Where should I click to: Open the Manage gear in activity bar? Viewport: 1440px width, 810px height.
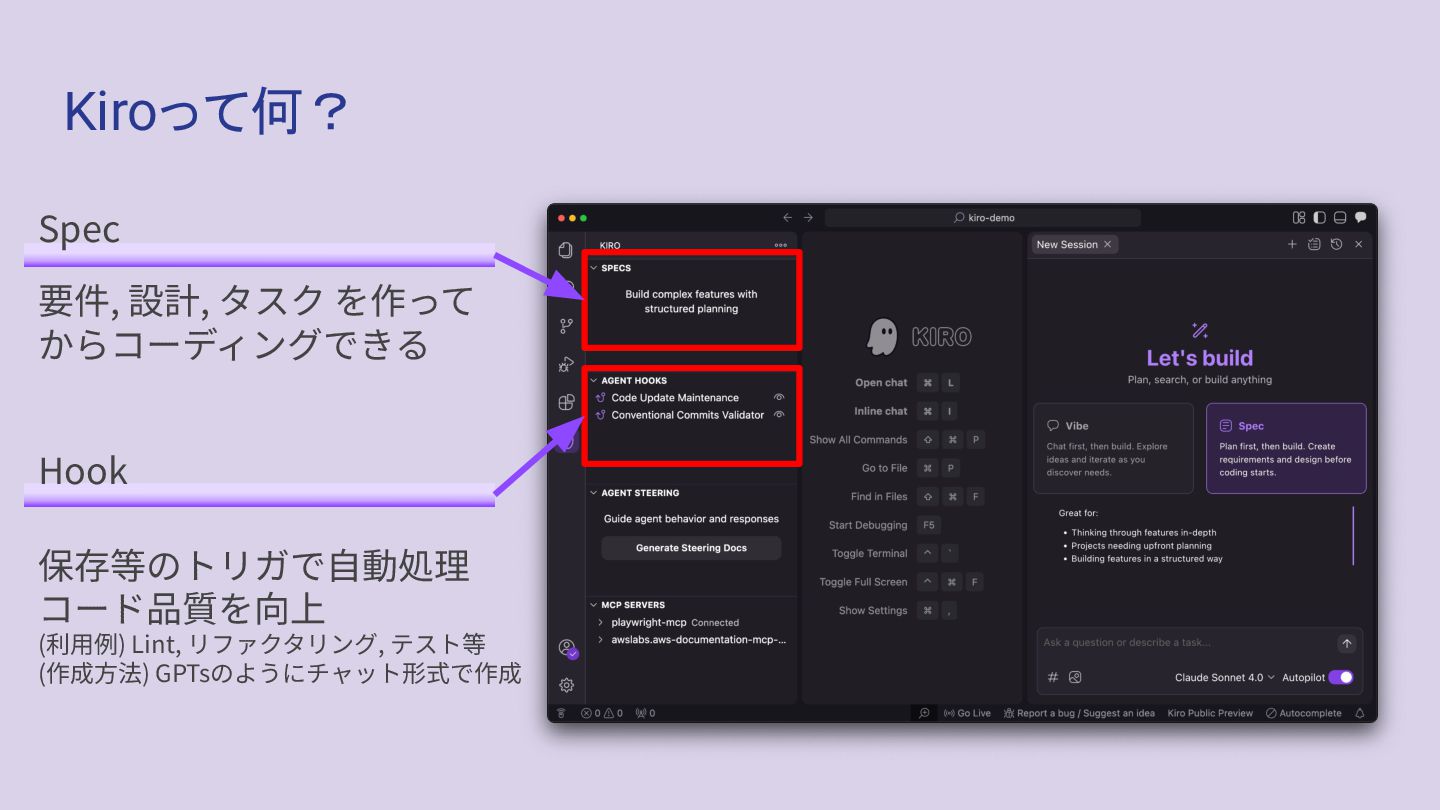click(566, 685)
